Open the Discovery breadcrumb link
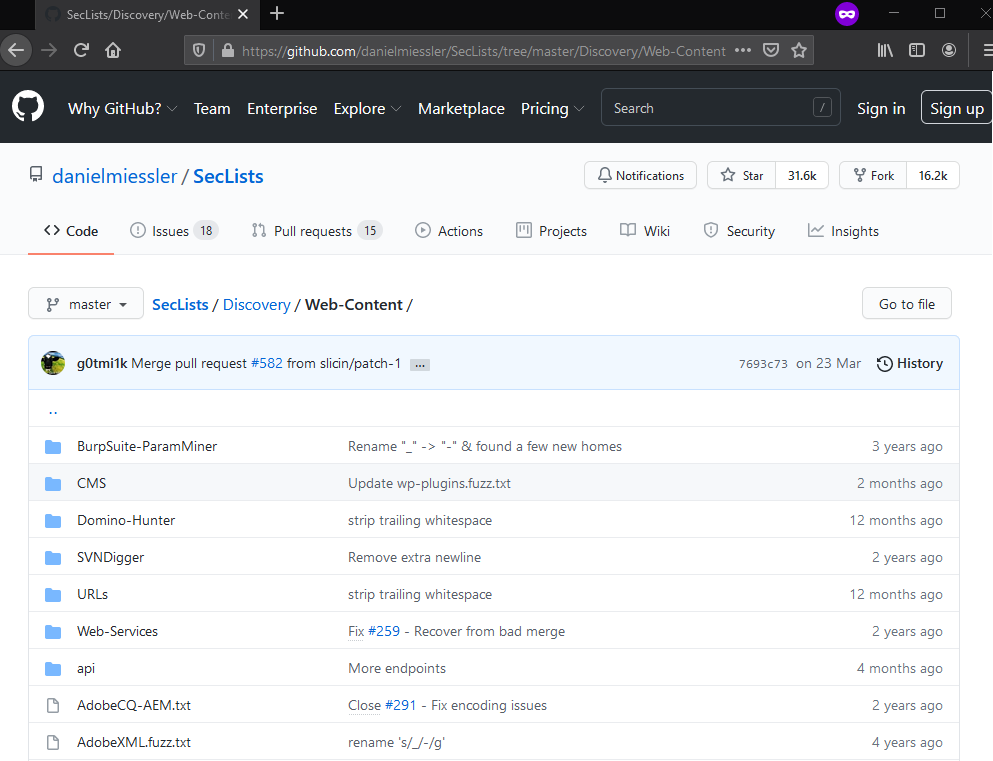 pos(256,305)
